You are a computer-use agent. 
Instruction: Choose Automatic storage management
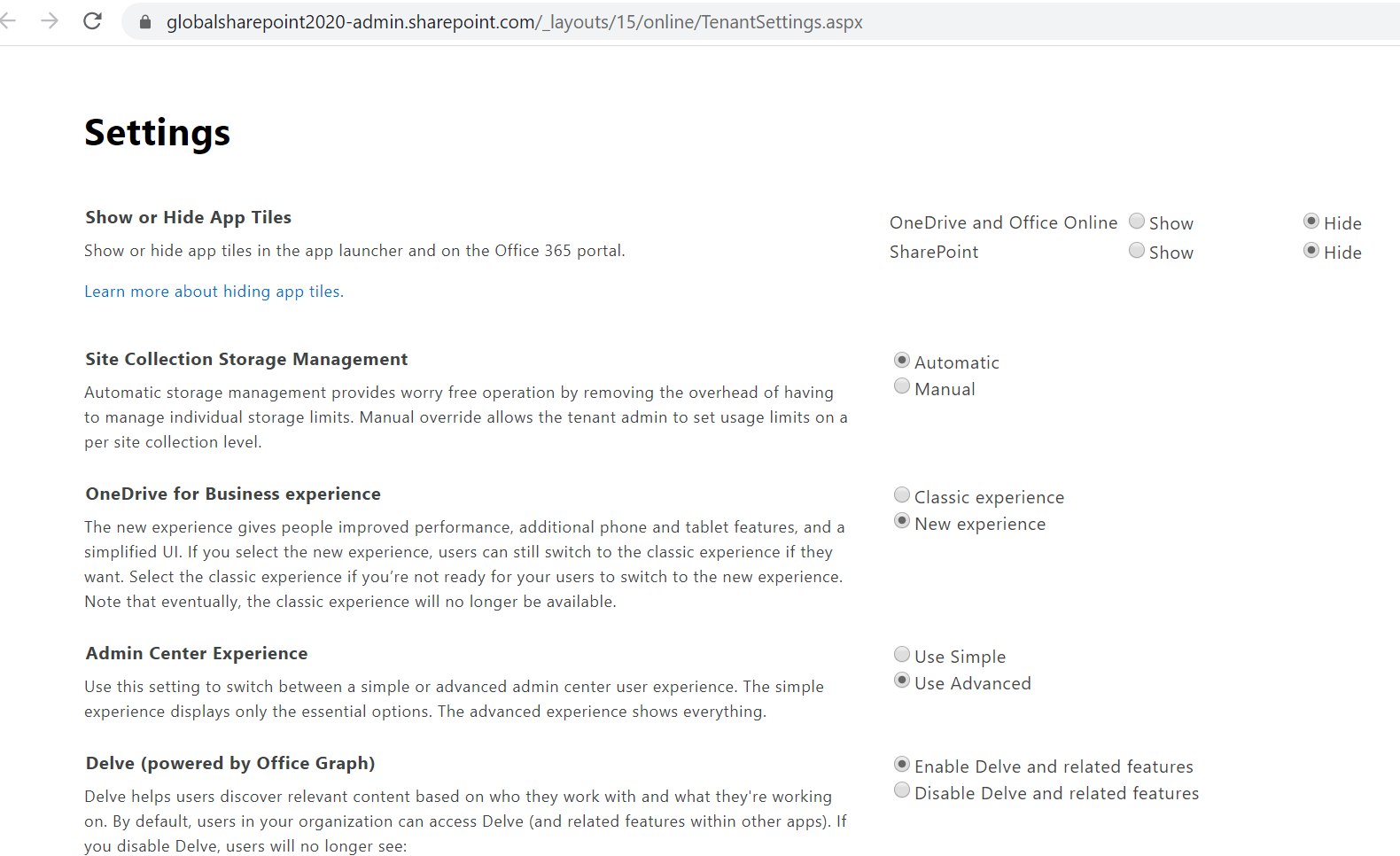pyautogui.click(x=902, y=361)
